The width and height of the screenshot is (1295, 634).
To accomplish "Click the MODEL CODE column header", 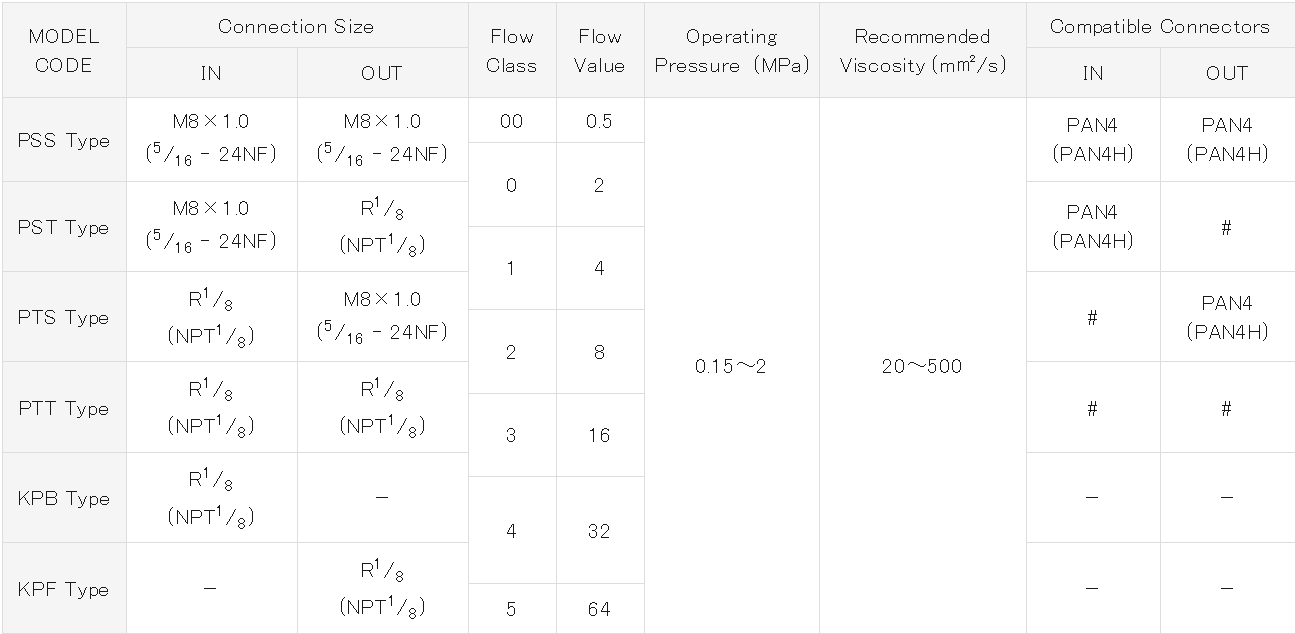I will [x=63, y=50].
